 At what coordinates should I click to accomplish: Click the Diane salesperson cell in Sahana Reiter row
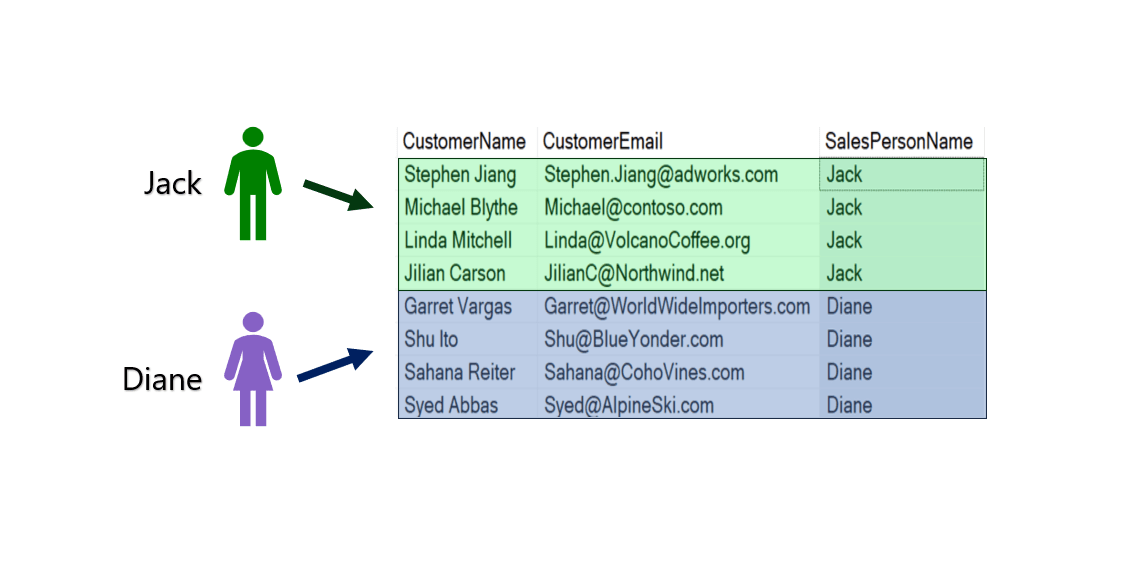(x=902, y=373)
